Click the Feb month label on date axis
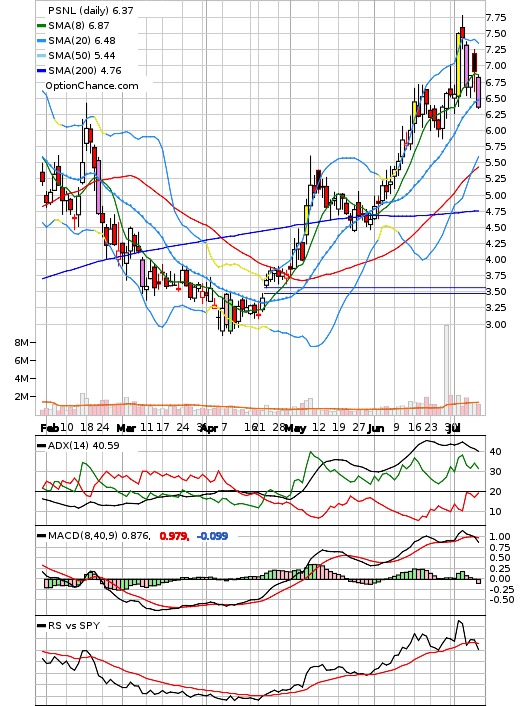Screen dimensions: 526x706 [x=50, y=428]
